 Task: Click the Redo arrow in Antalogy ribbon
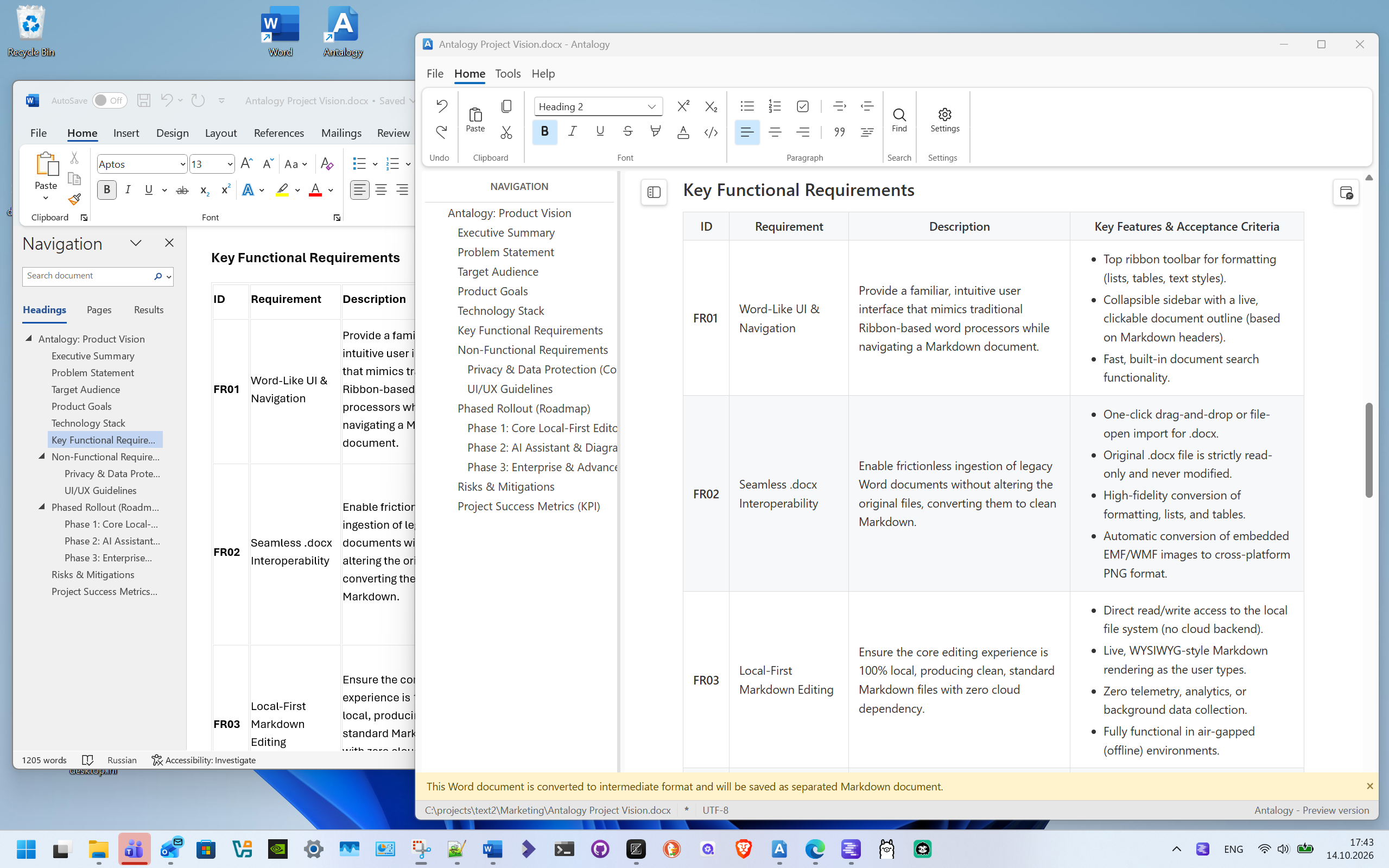pos(441,132)
